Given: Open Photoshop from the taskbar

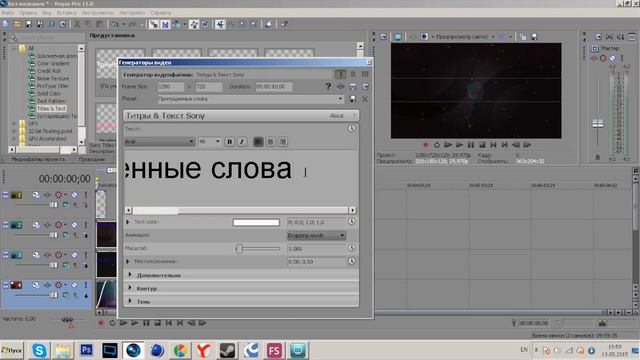Looking at the screenshot, I should pos(86,350).
